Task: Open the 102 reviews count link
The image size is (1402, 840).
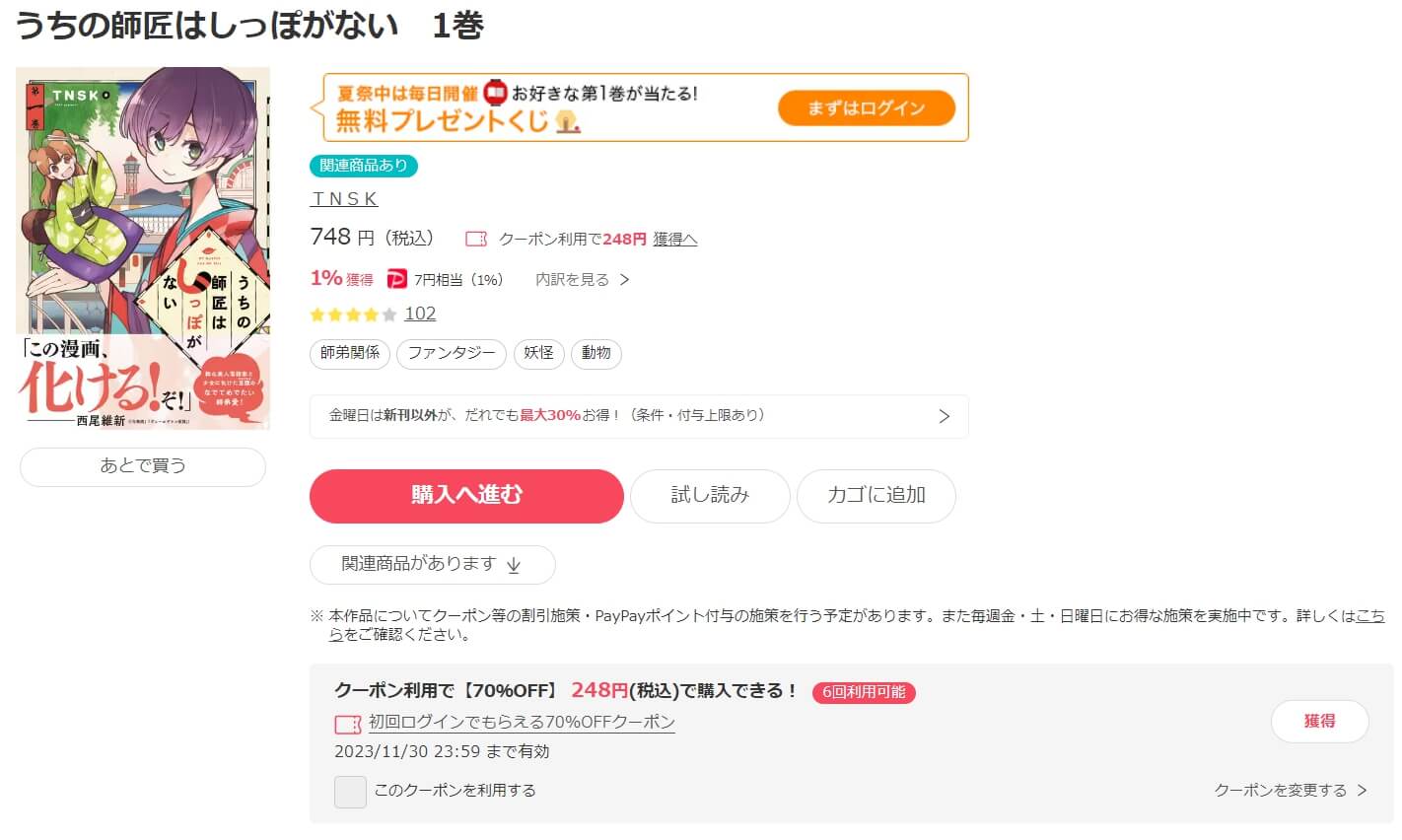Action: (x=420, y=314)
